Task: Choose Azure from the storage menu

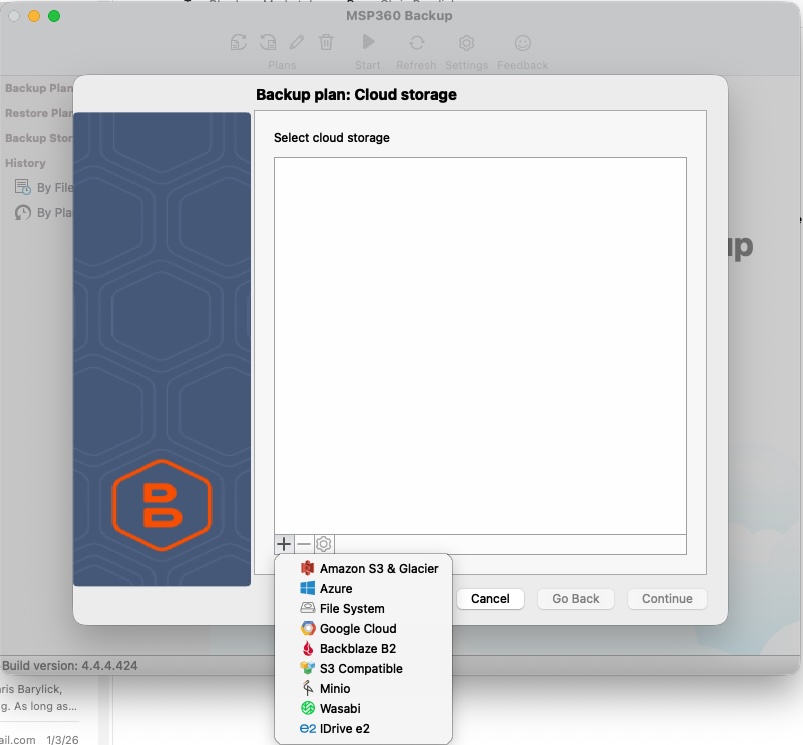Action: tap(336, 588)
